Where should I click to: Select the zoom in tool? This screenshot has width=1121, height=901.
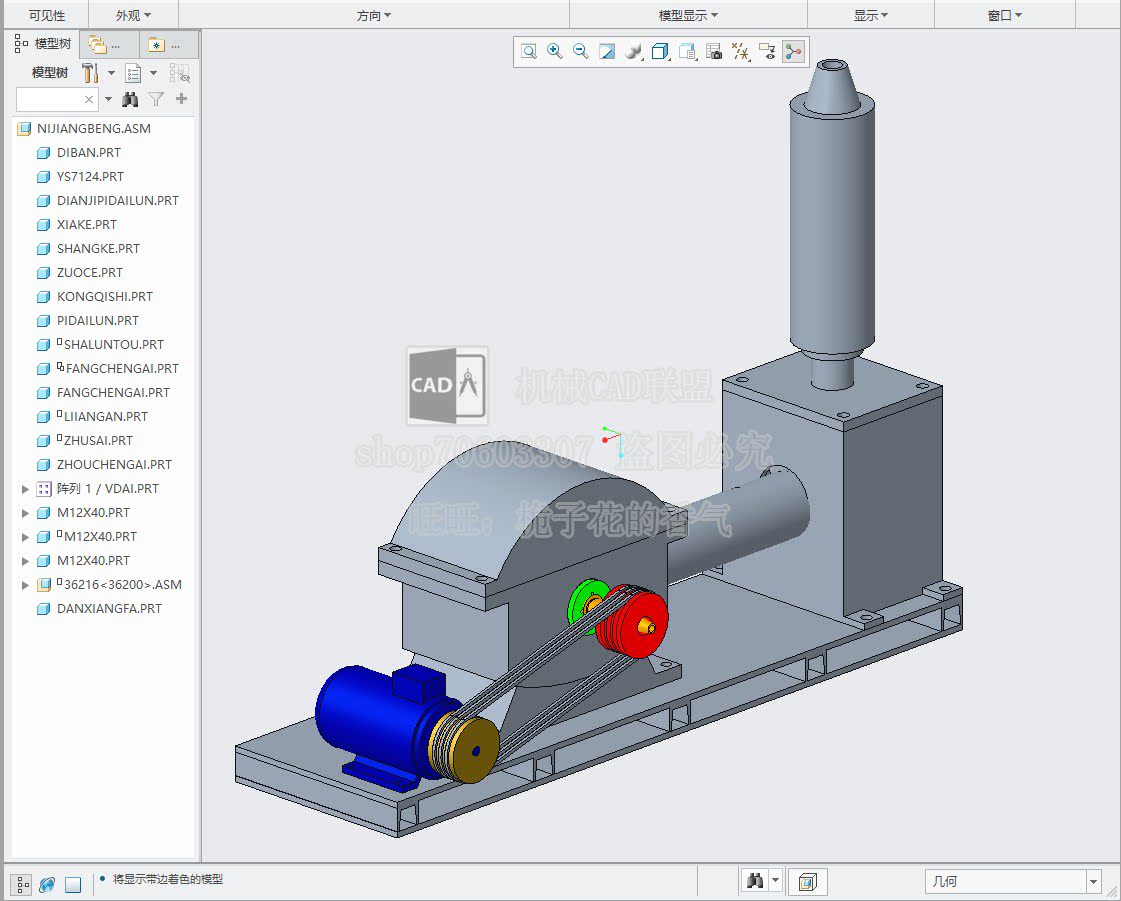coord(555,51)
